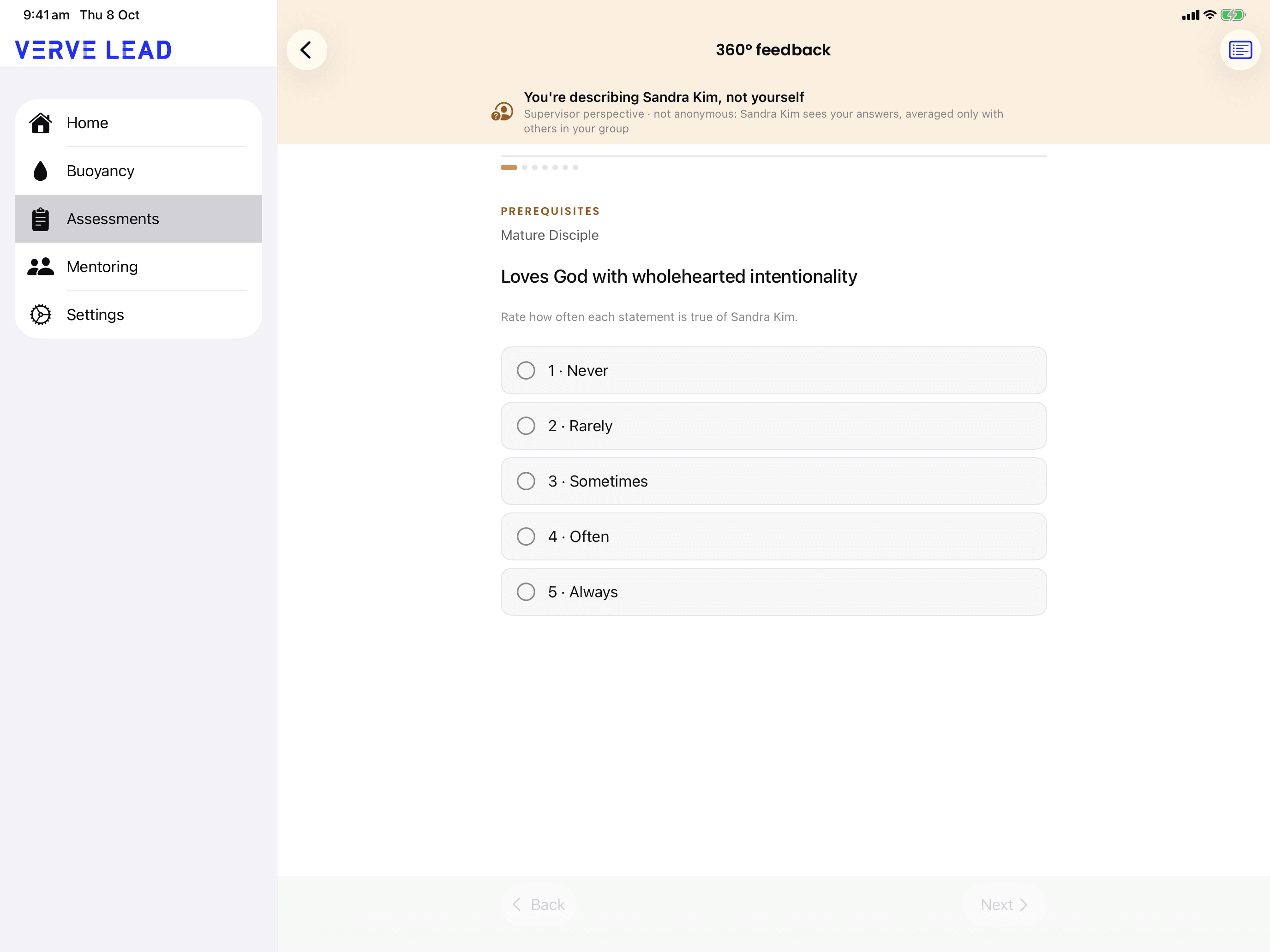Tap the Wi-Fi status icon
Screen dimensions: 1270x952
tap(1210, 15)
